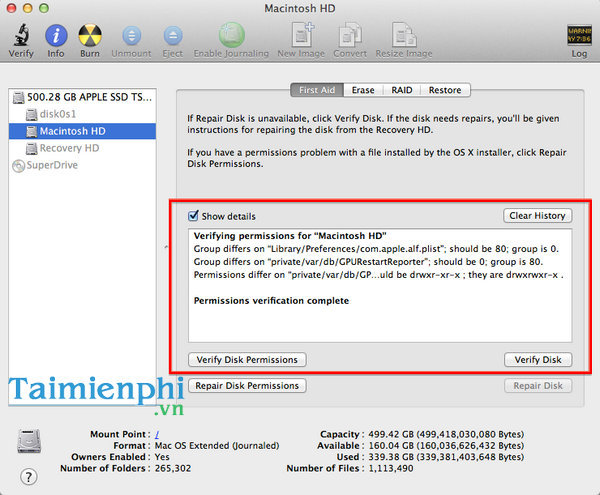This screenshot has width=600, height=495.
Task: Click the 'Verifying permissions for "Macintosh HD"' heading
Action: pyautogui.click(x=290, y=236)
